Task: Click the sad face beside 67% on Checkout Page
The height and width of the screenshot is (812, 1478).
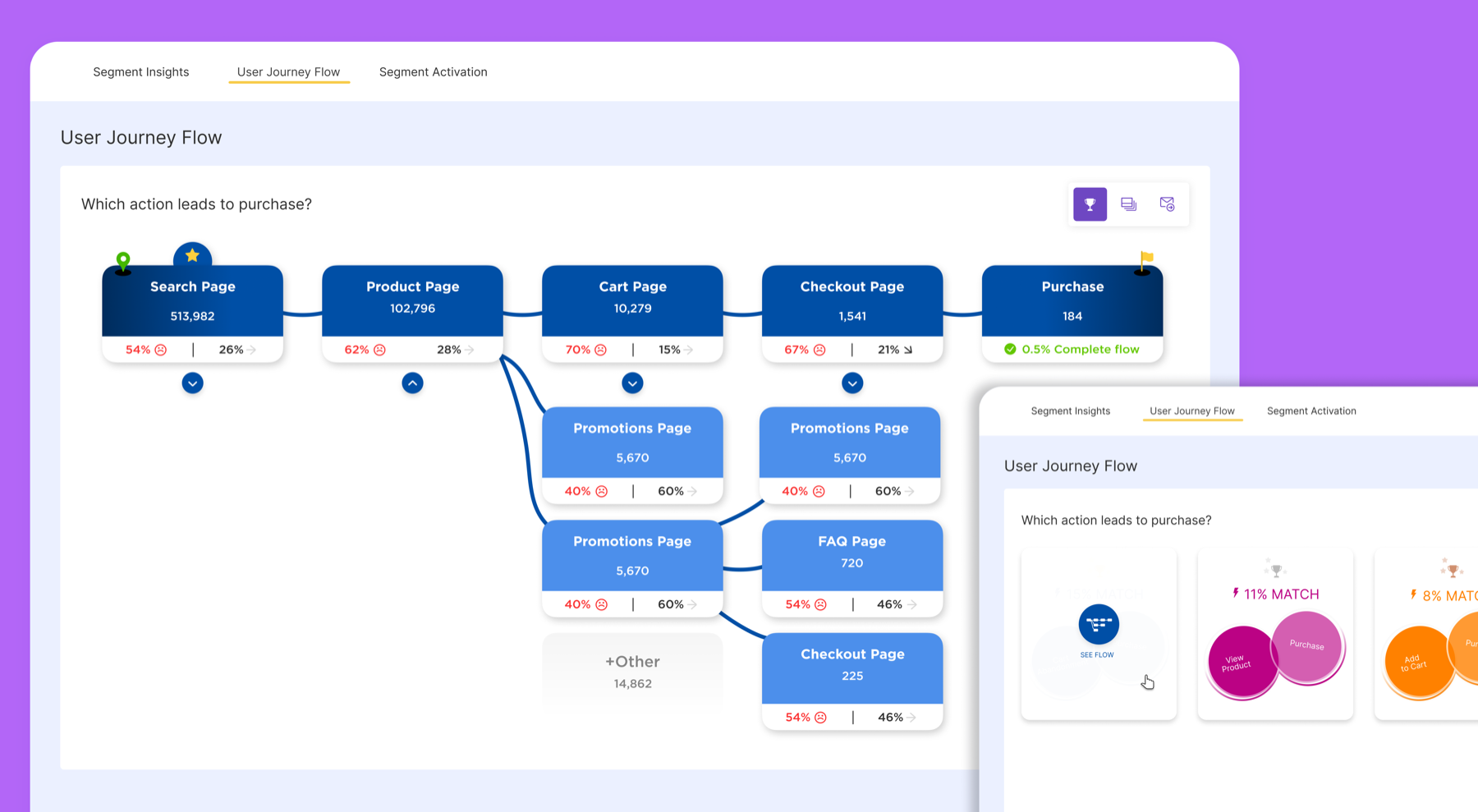Action: tap(819, 350)
